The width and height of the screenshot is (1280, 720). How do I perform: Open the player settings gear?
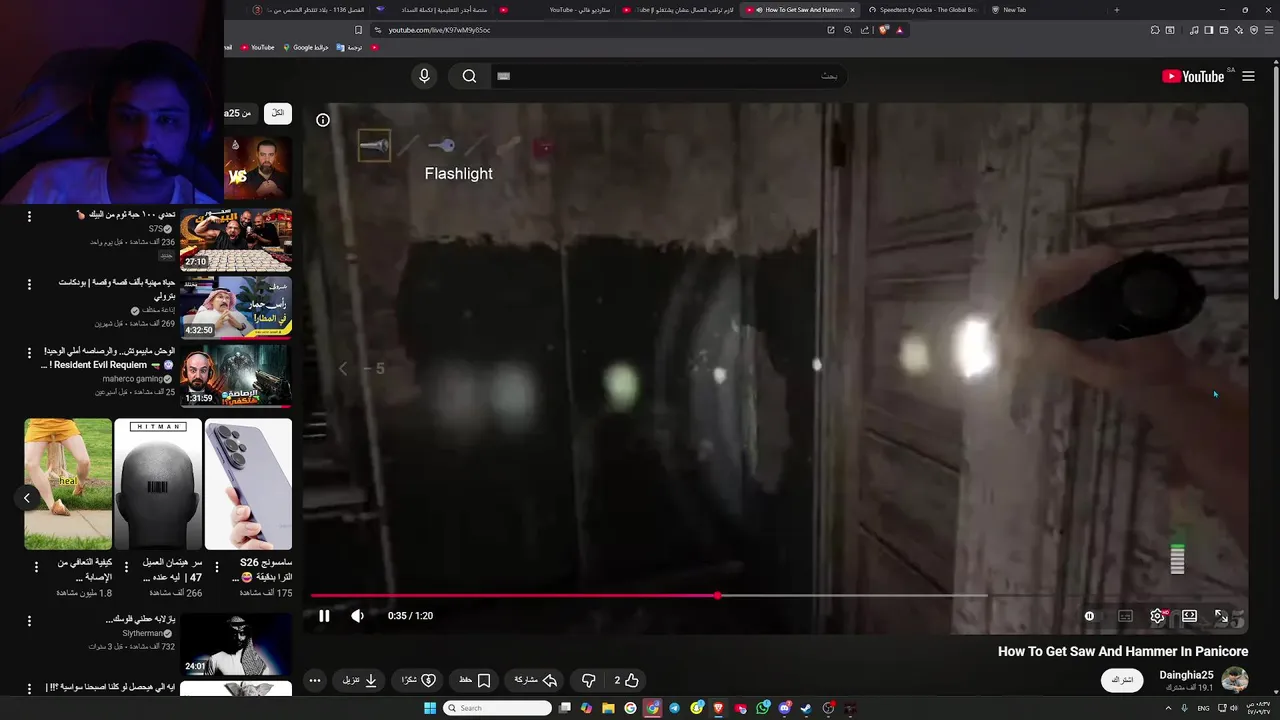(x=1157, y=616)
